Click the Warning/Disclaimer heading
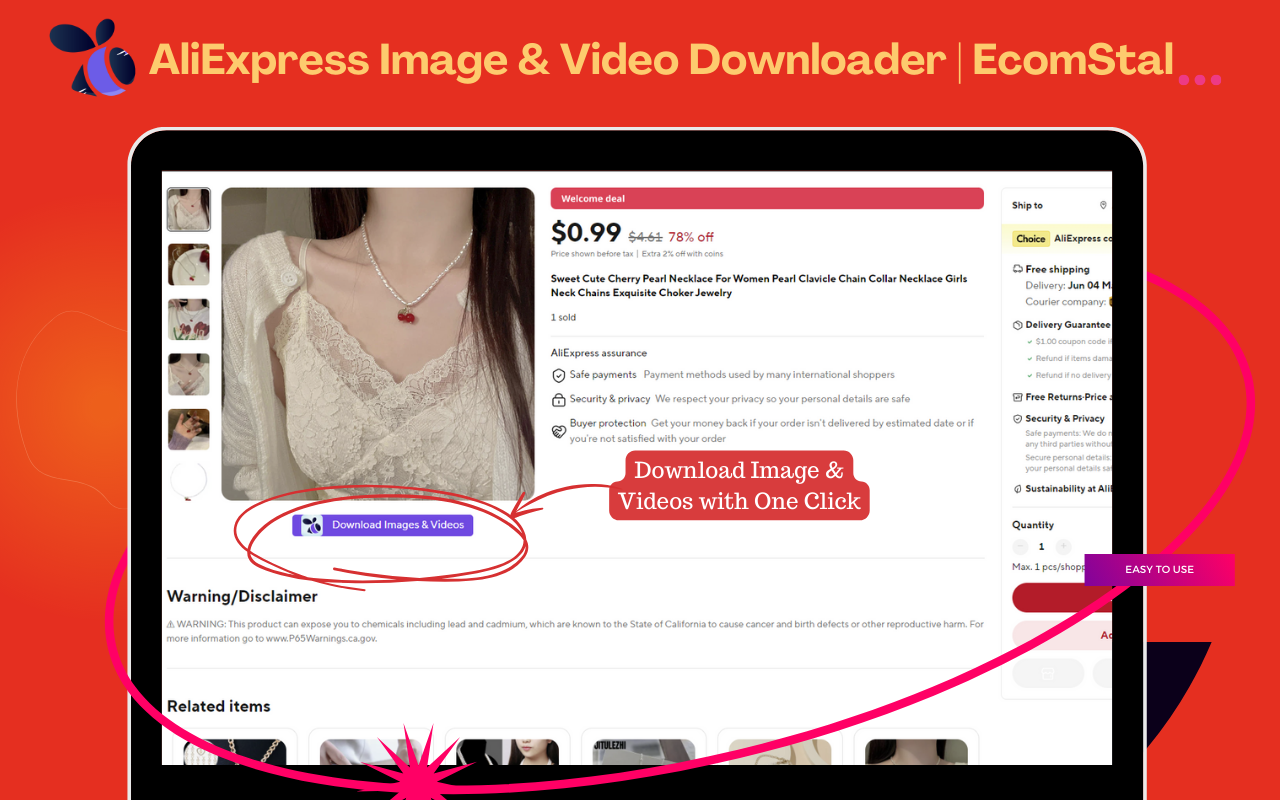Image resolution: width=1280 pixels, height=800 pixels. 242,596
